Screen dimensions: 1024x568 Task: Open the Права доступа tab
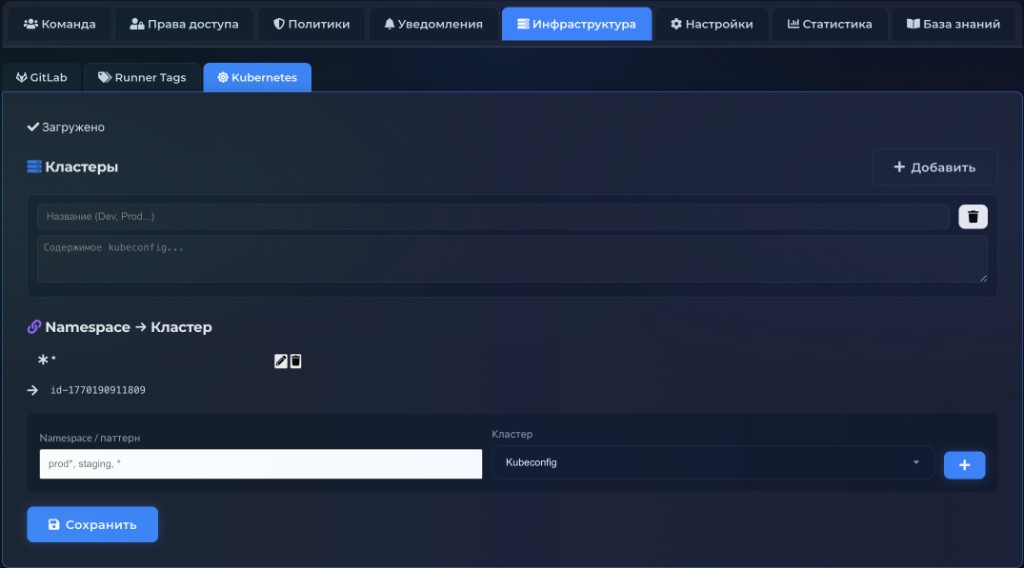(184, 24)
